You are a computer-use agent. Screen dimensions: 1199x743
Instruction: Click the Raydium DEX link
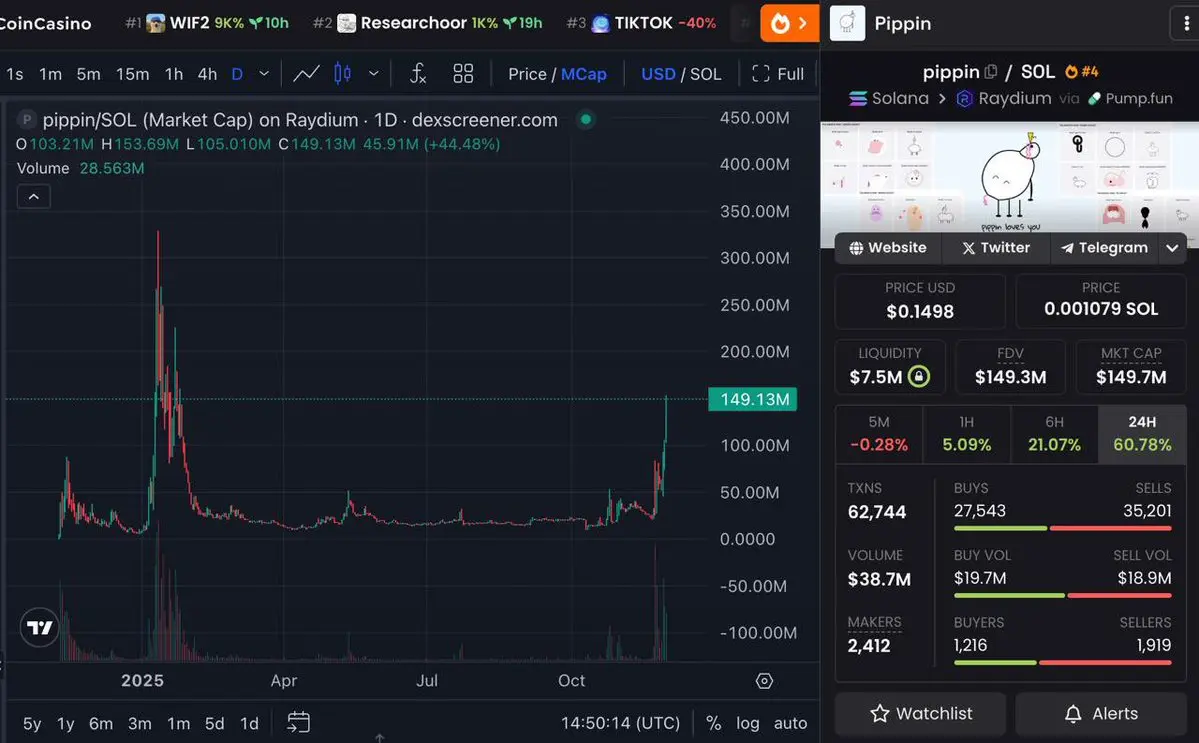[1004, 99]
